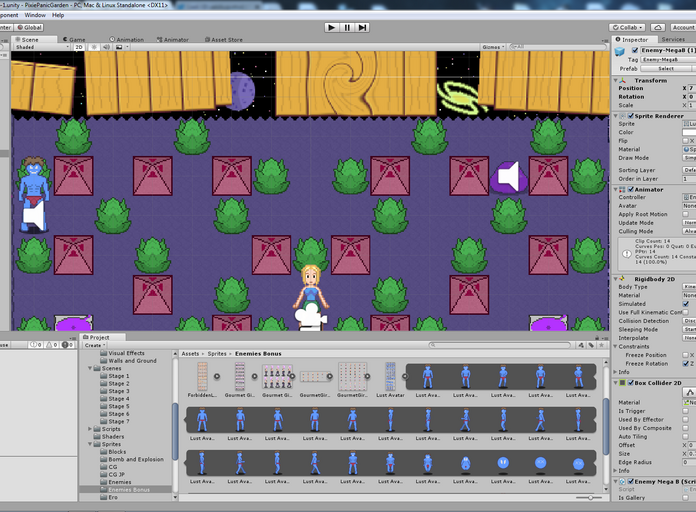Open the scene effects dropdown arrow
This screenshot has width=696, height=512.
pos(127,47)
